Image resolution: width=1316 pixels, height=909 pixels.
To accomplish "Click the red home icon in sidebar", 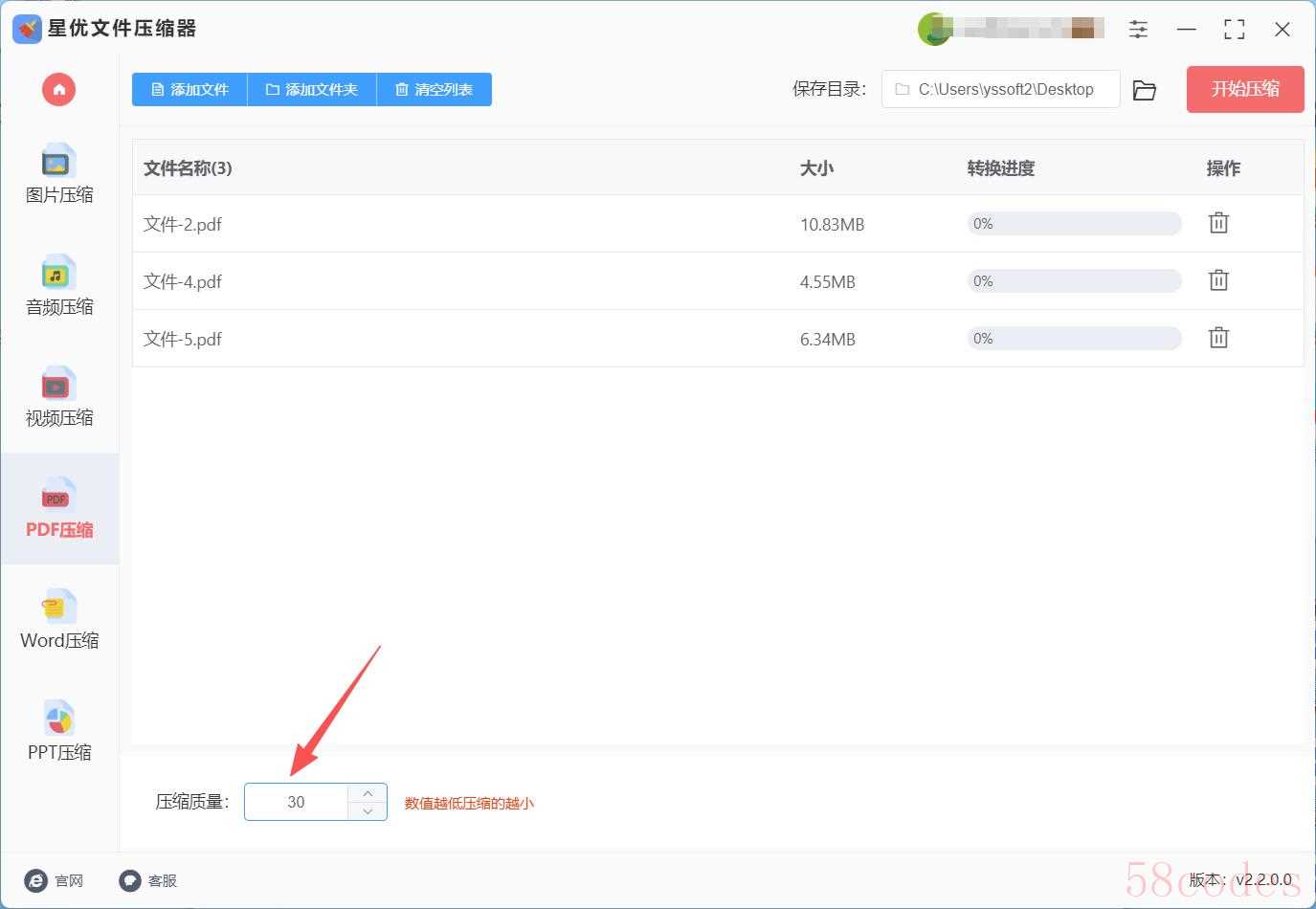I will point(58,90).
